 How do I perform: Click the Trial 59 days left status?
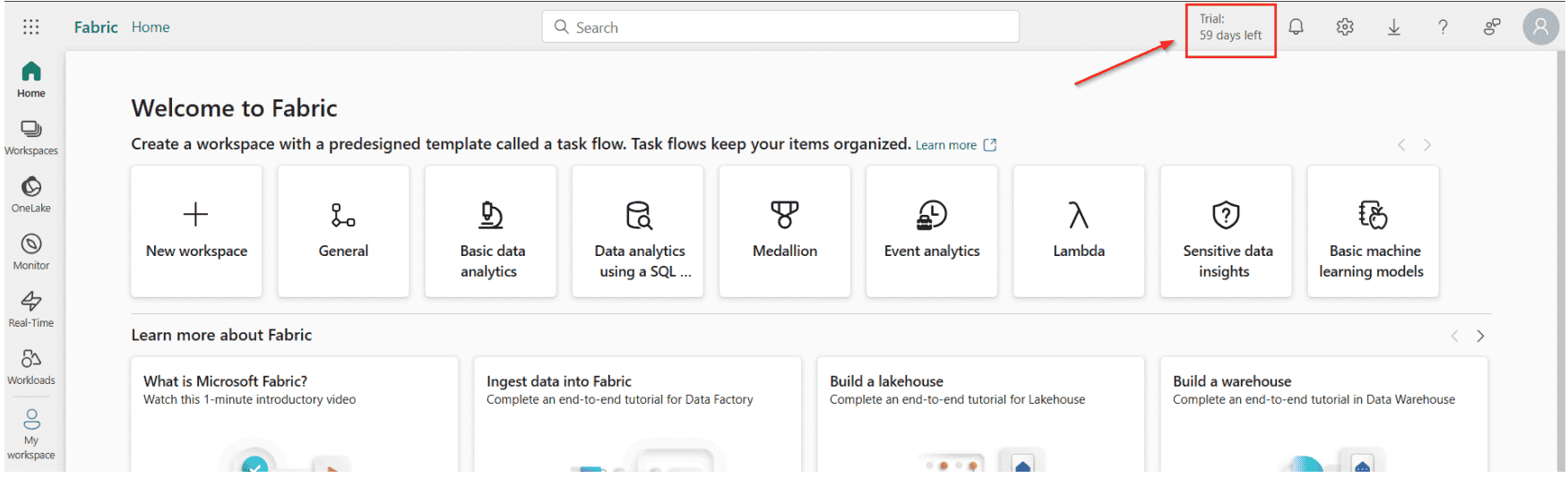(1230, 27)
